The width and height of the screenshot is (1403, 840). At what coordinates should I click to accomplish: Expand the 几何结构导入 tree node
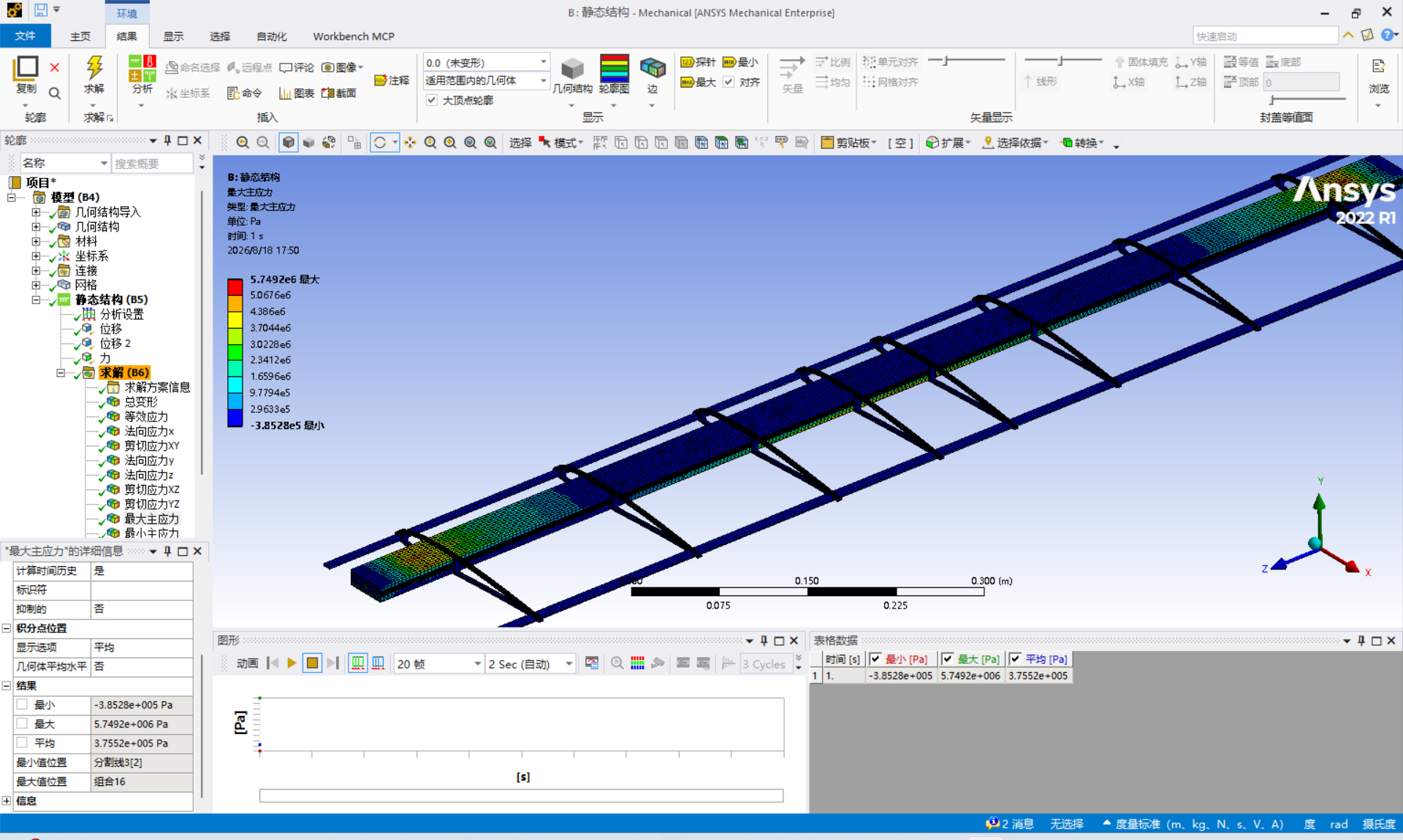[36, 212]
